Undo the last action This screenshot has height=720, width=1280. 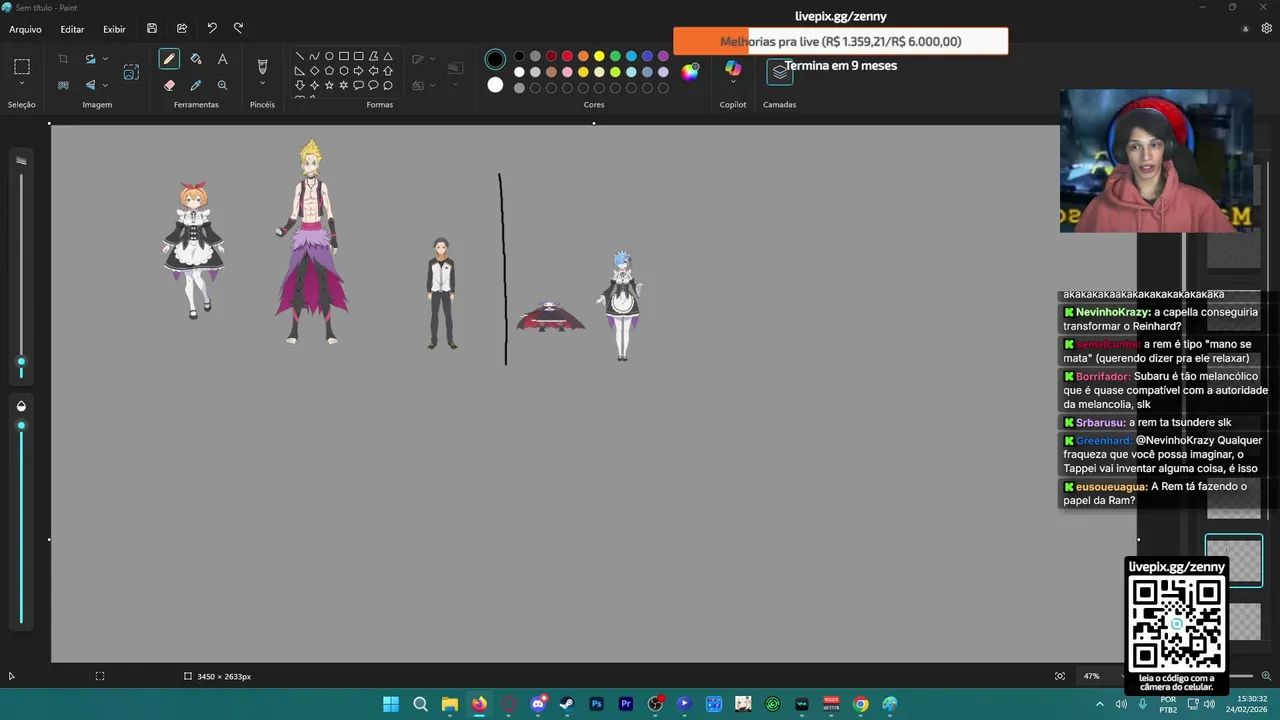212,29
